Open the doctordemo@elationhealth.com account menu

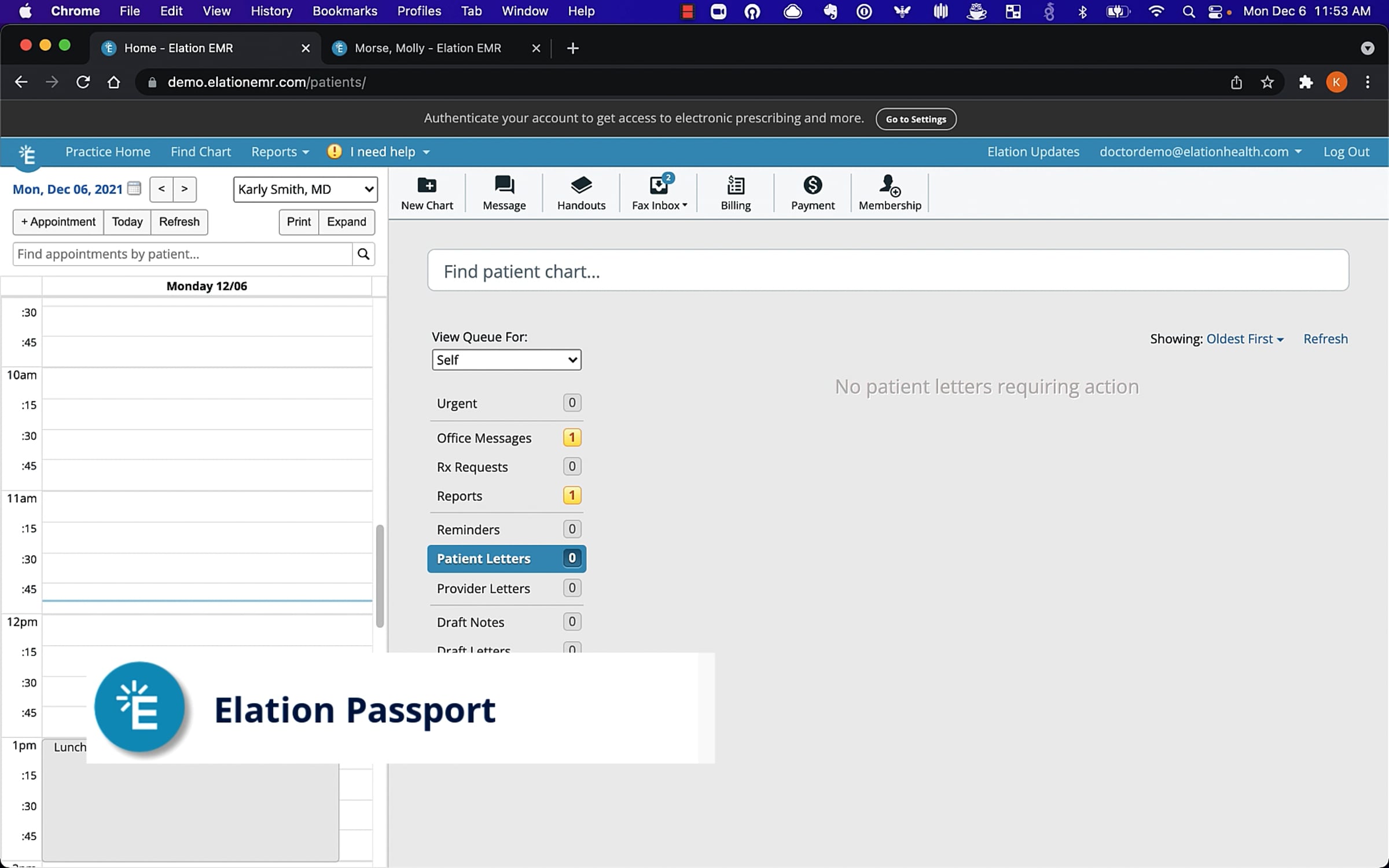(x=1200, y=152)
